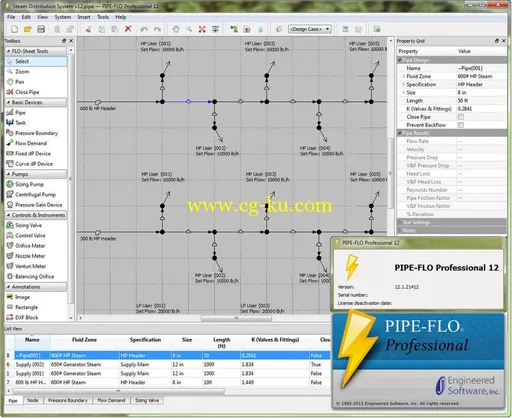Click the water drop fluid zone icon
Image resolution: width=512 pixels, height=418 pixels.
point(260,29)
